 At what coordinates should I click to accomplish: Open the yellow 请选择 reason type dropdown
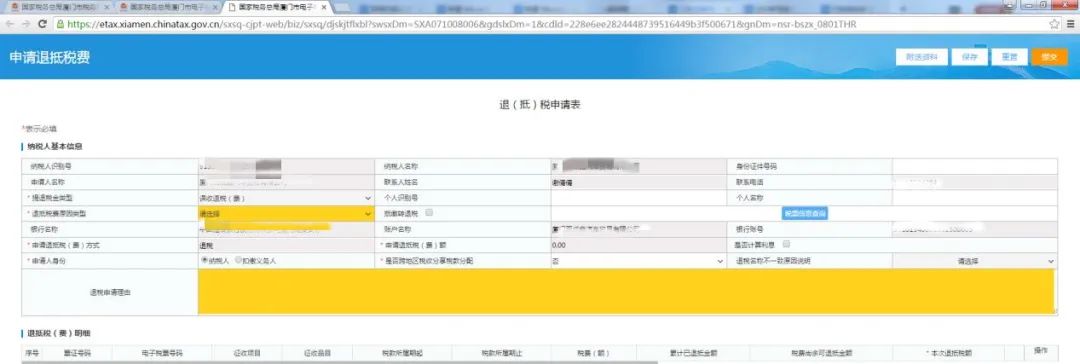(x=285, y=214)
